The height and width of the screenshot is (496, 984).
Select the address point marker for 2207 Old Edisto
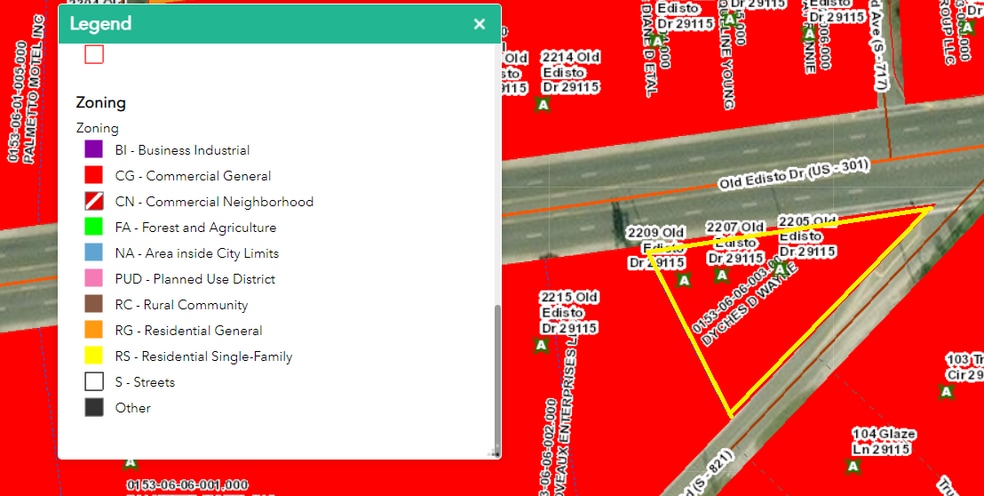click(719, 274)
